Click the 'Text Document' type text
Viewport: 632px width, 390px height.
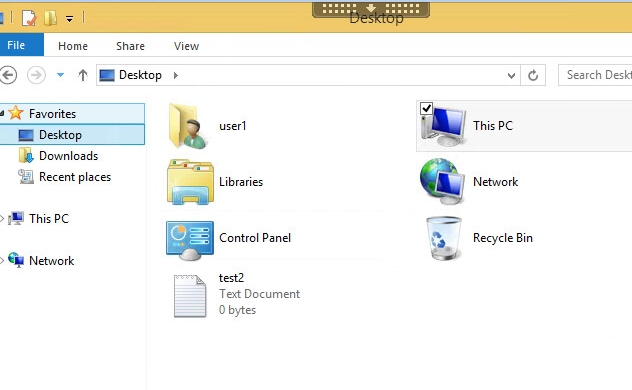coord(260,294)
